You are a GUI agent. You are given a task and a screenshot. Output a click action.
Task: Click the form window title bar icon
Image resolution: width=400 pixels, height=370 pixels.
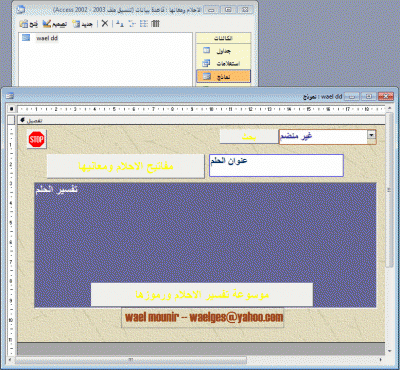tap(10, 96)
